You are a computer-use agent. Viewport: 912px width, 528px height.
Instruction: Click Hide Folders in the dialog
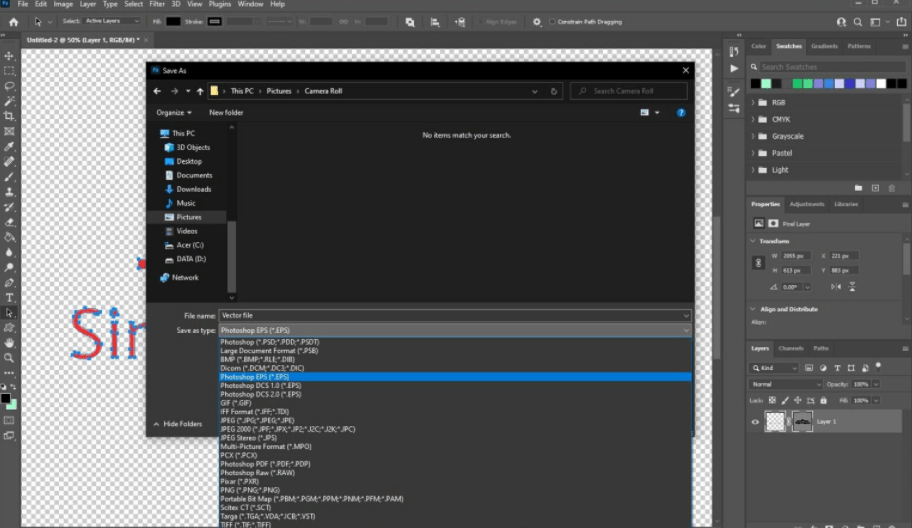(x=179, y=424)
